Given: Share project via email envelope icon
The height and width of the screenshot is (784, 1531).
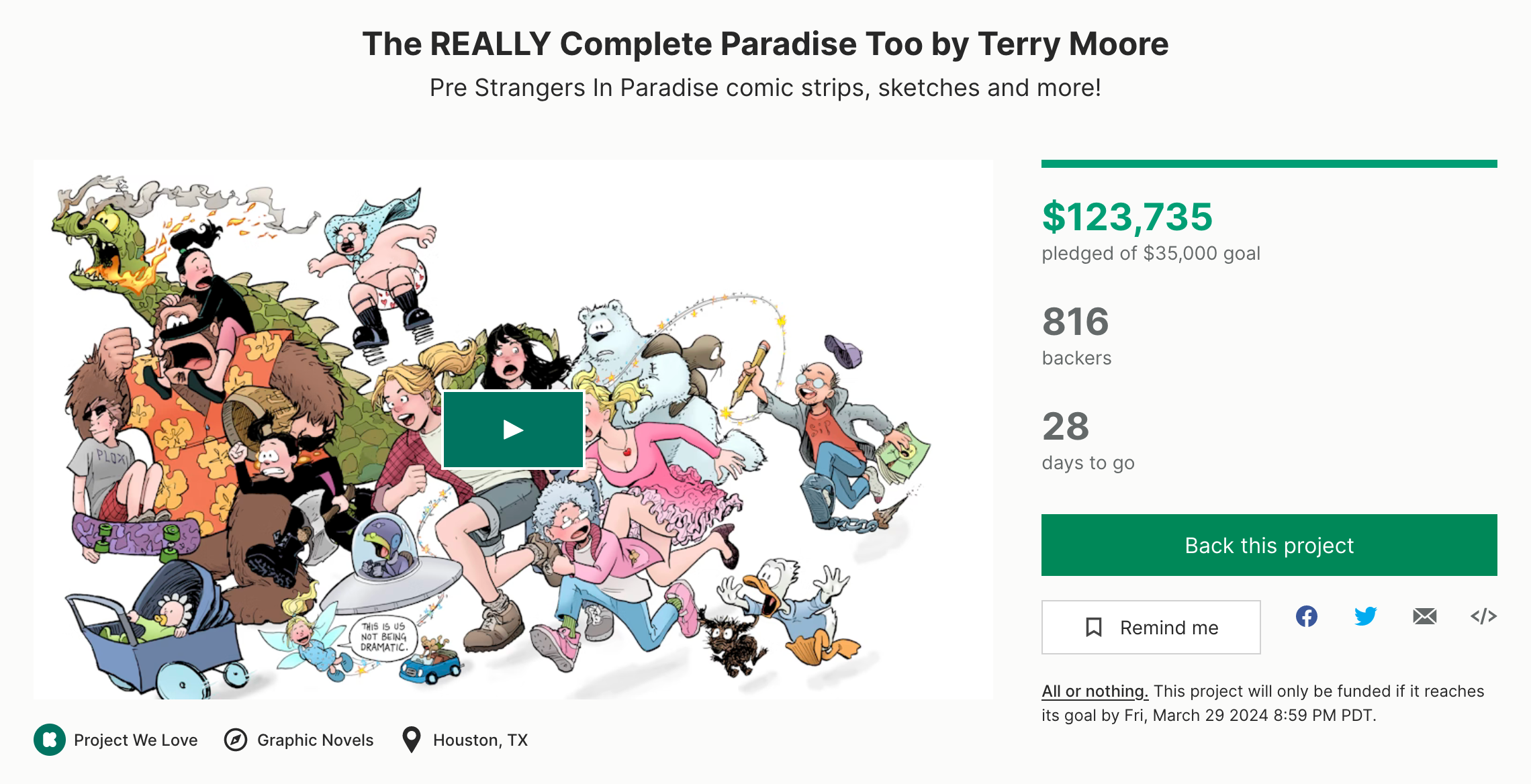Looking at the screenshot, I should coord(1424,616).
